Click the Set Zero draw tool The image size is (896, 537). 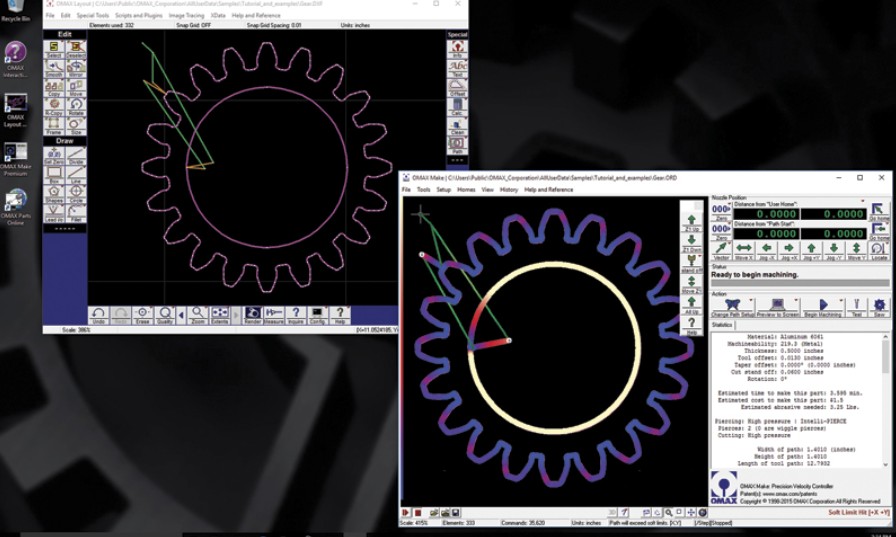(54, 155)
